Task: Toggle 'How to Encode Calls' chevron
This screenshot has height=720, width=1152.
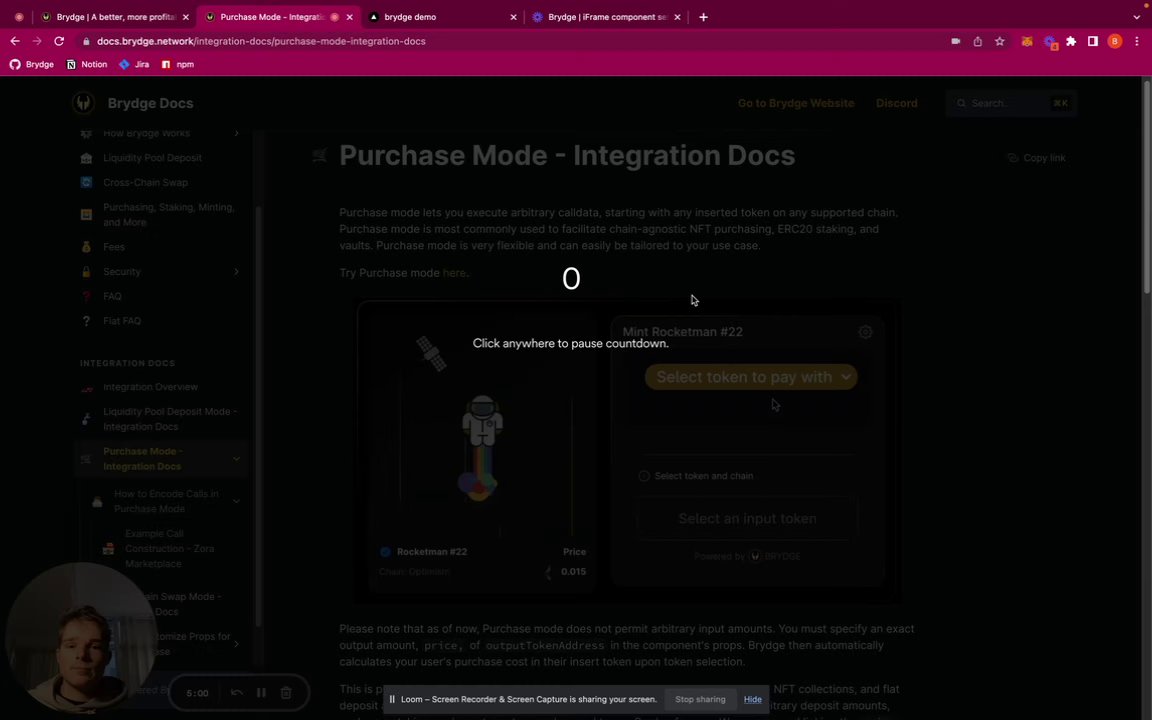Action: coord(236,501)
